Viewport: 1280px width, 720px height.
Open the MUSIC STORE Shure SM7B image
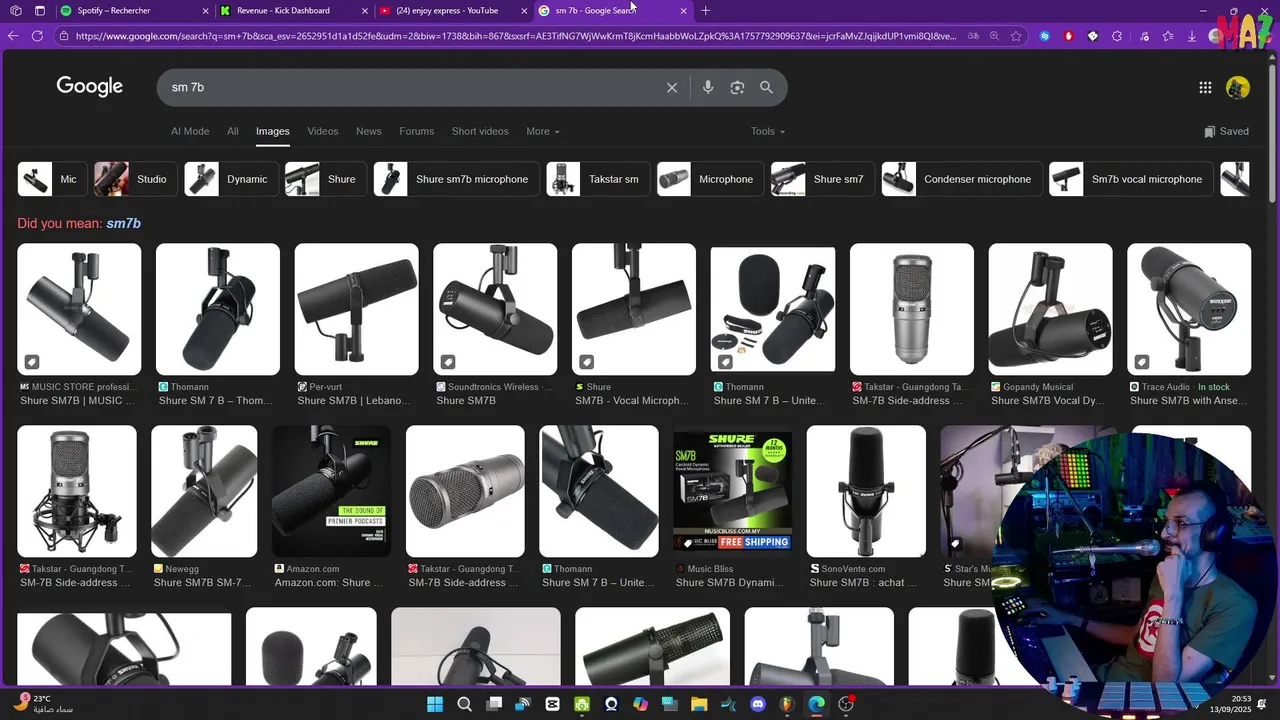click(79, 309)
